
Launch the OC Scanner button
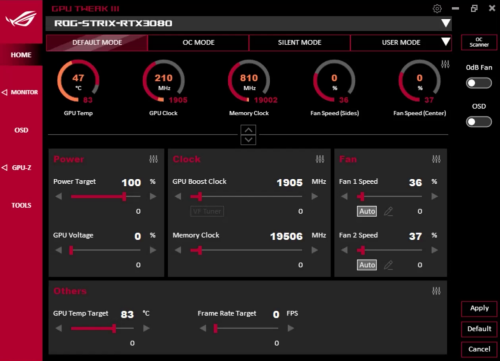[479, 42]
